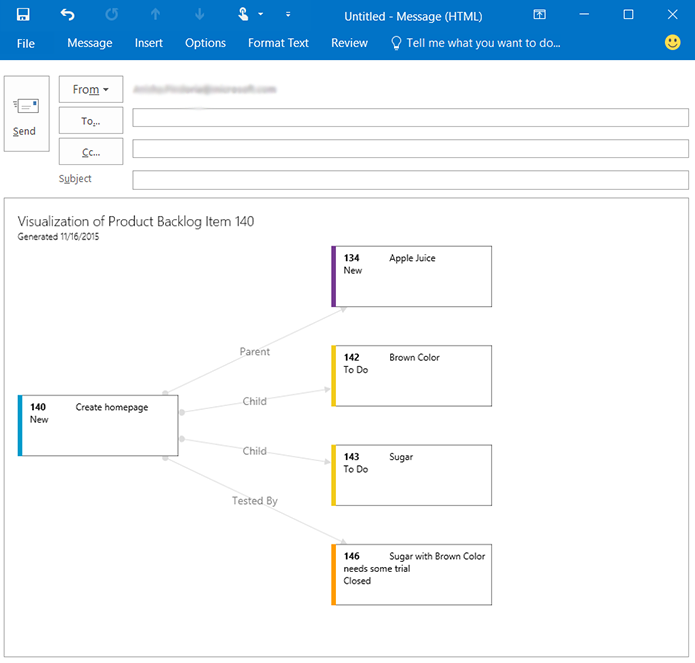The height and width of the screenshot is (663, 695).
Task: Click the Subject field
Action: [x=410, y=180]
